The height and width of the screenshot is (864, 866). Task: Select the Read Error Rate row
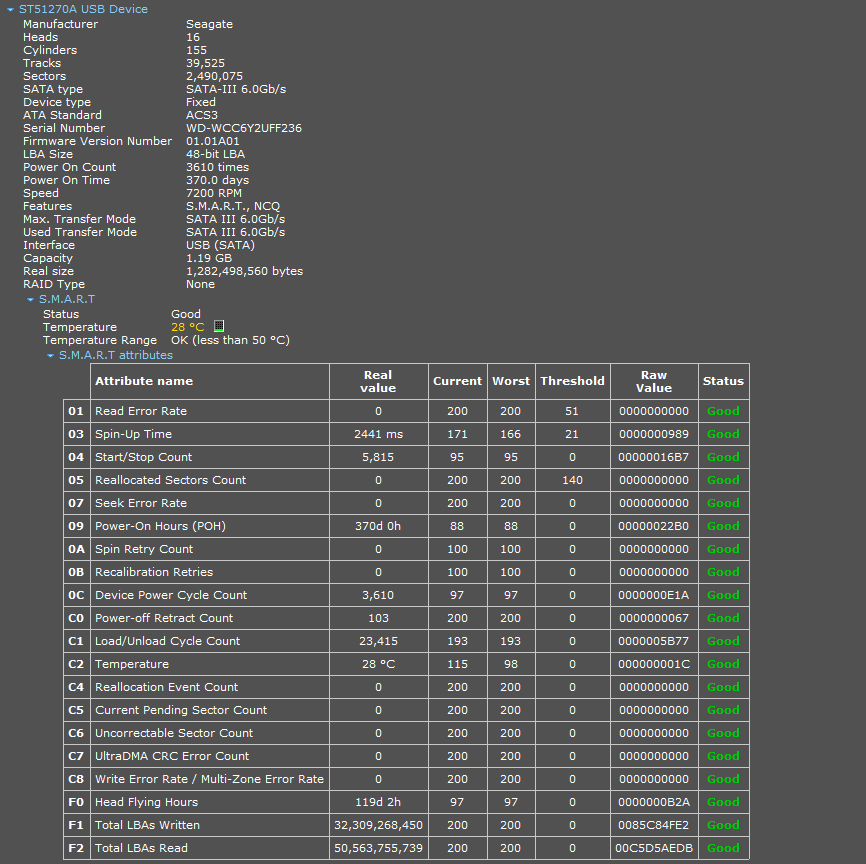click(406, 411)
